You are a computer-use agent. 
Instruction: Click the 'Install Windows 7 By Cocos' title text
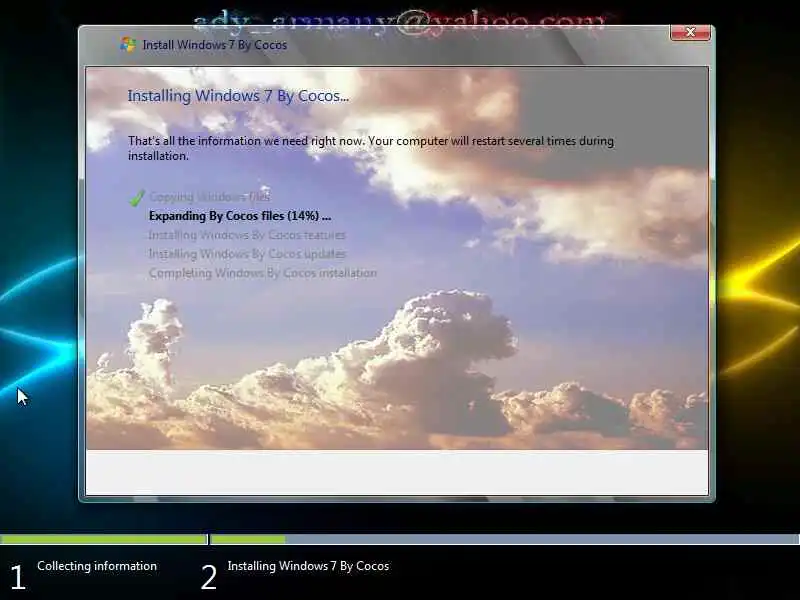[x=214, y=45]
